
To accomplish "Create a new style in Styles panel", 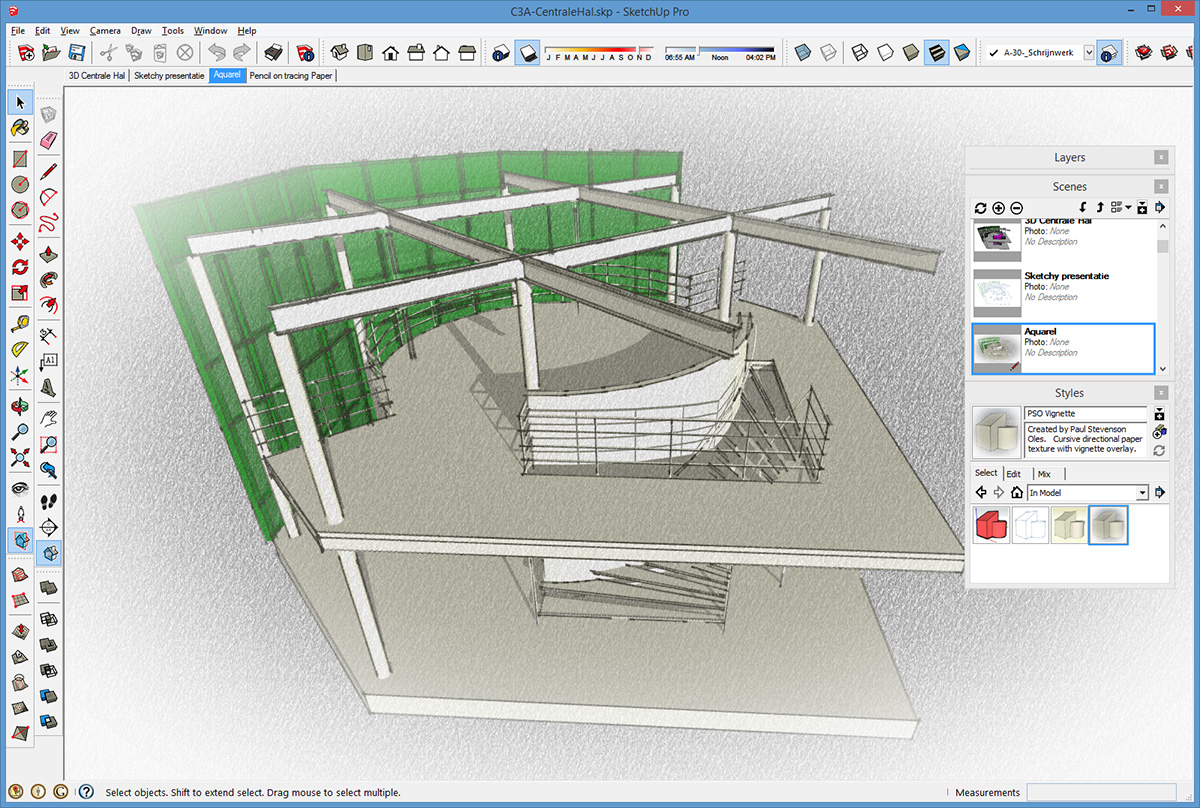I will [x=1159, y=432].
